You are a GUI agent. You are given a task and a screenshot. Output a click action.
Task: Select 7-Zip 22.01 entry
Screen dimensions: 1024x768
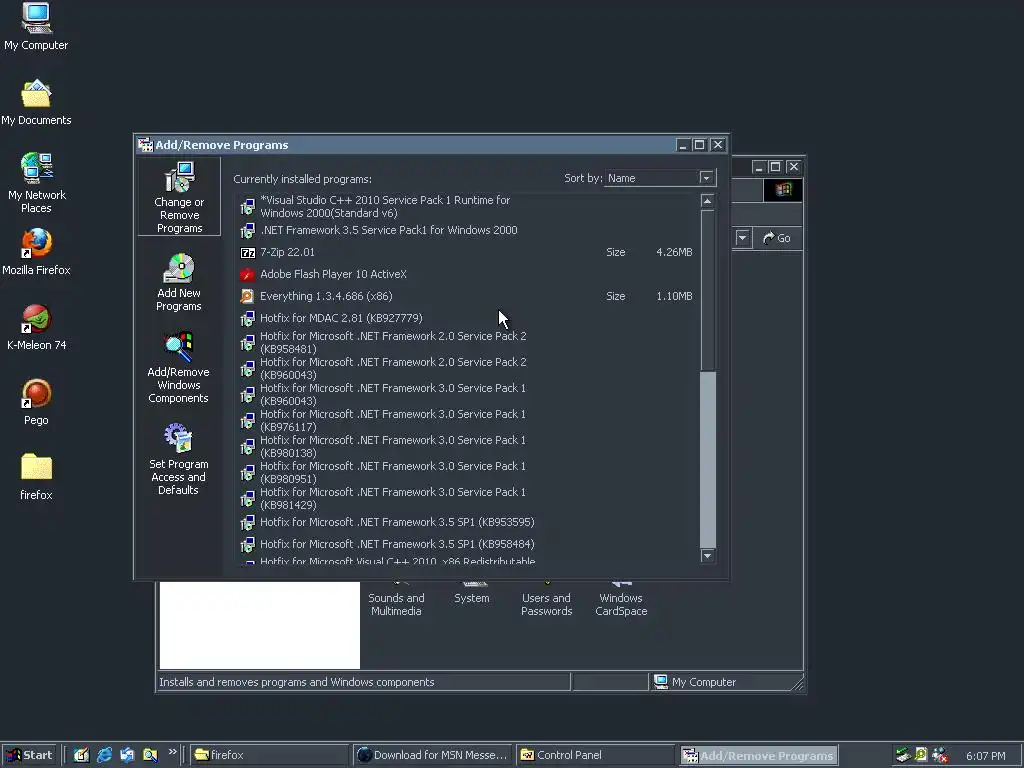pyautogui.click(x=467, y=253)
